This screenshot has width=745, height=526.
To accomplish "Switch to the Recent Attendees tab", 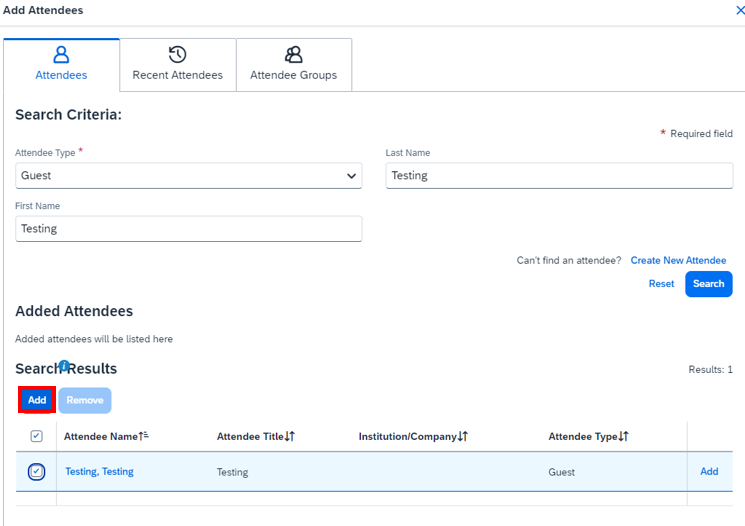I will point(177,66).
